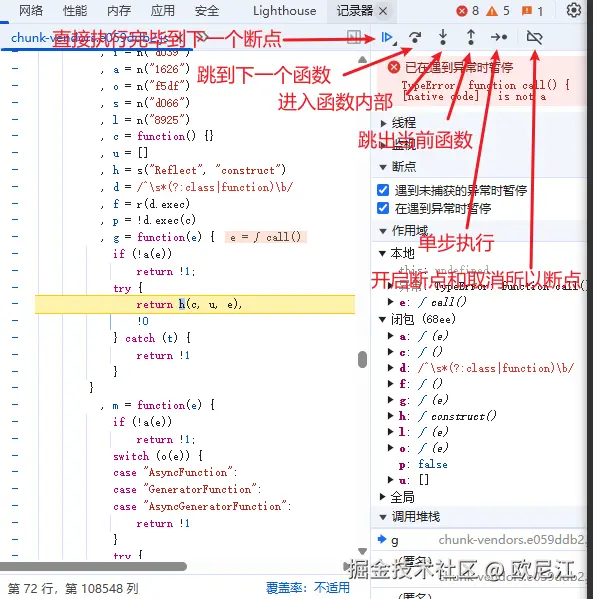Click the issues badge showing 1
Screen dimensions: 593x599
(x=532, y=11)
